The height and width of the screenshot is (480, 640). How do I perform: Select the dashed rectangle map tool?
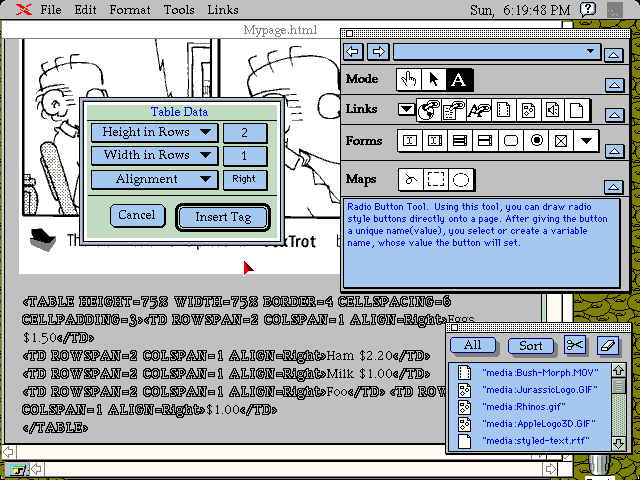(x=436, y=180)
